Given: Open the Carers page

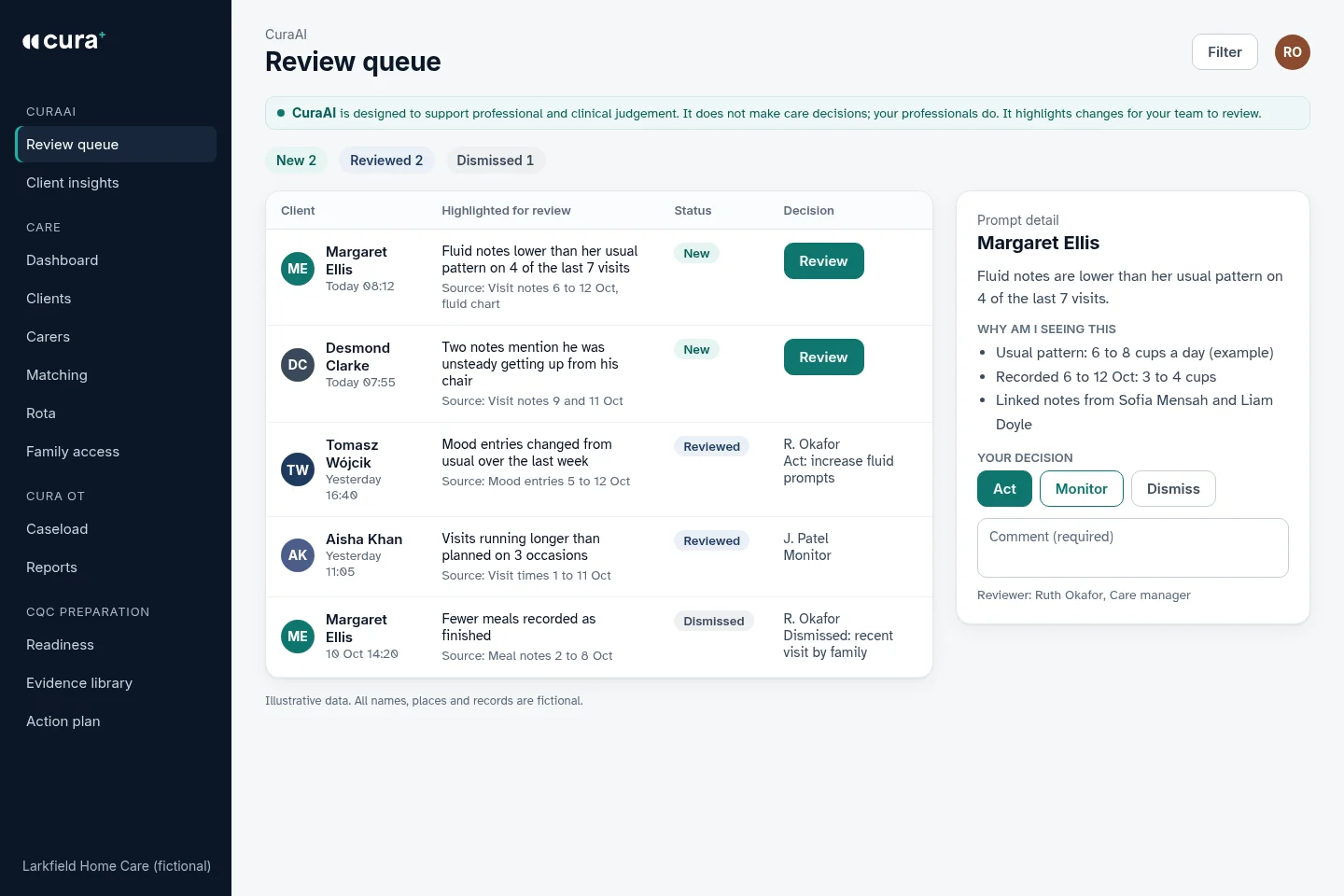Looking at the screenshot, I should [116, 337].
